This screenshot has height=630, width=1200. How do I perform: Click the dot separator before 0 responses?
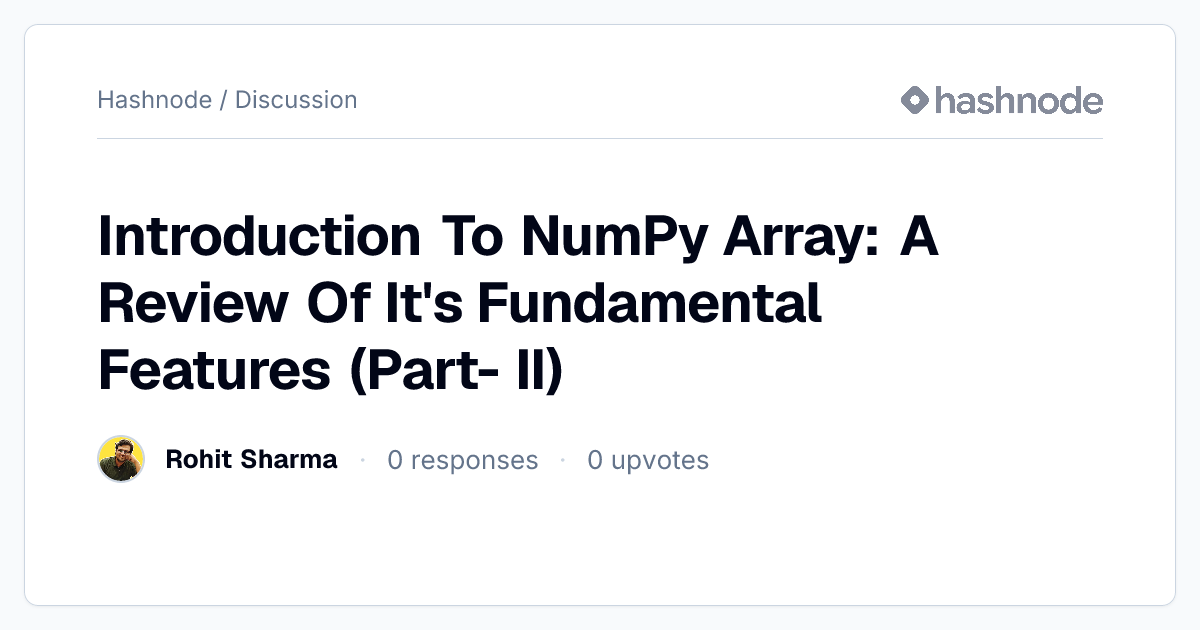pos(362,460)
